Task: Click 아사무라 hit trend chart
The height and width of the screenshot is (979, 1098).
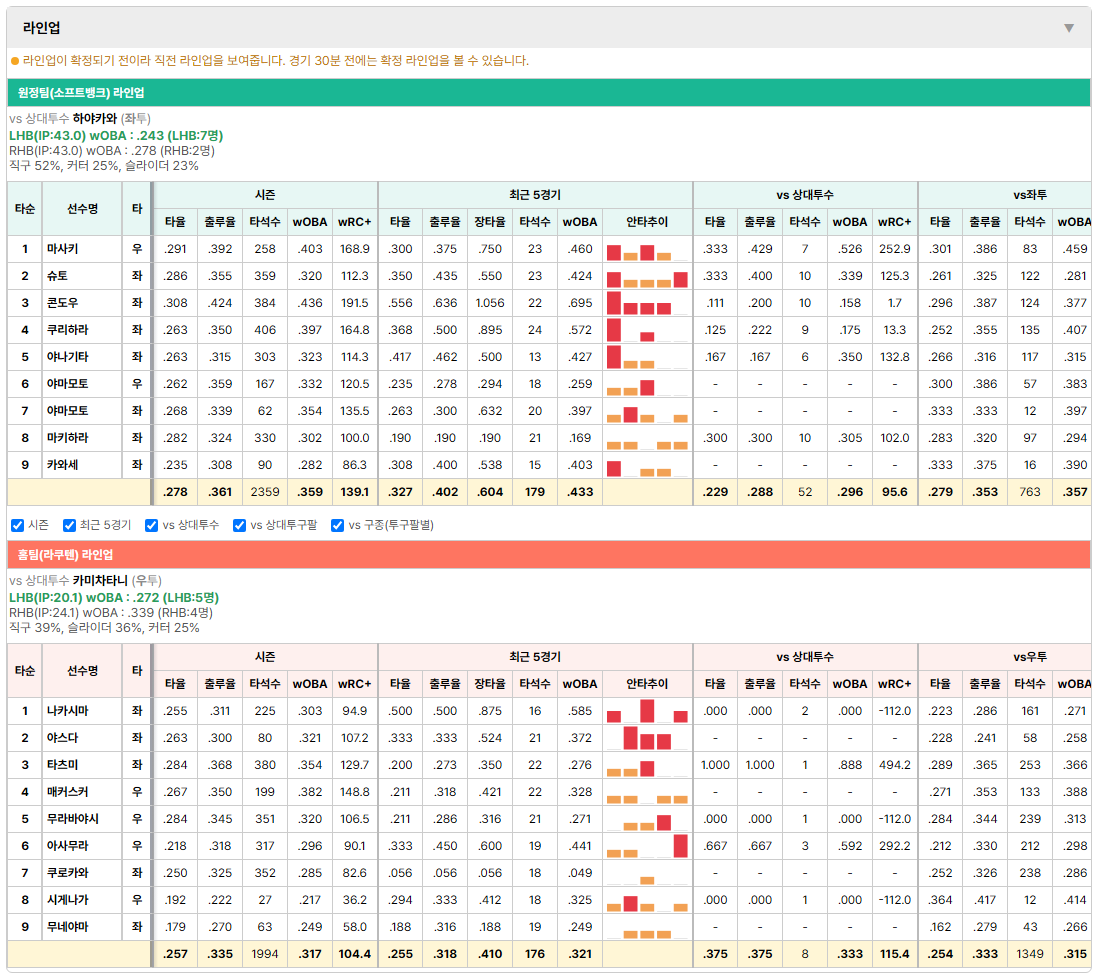Action: coord(647,846)
